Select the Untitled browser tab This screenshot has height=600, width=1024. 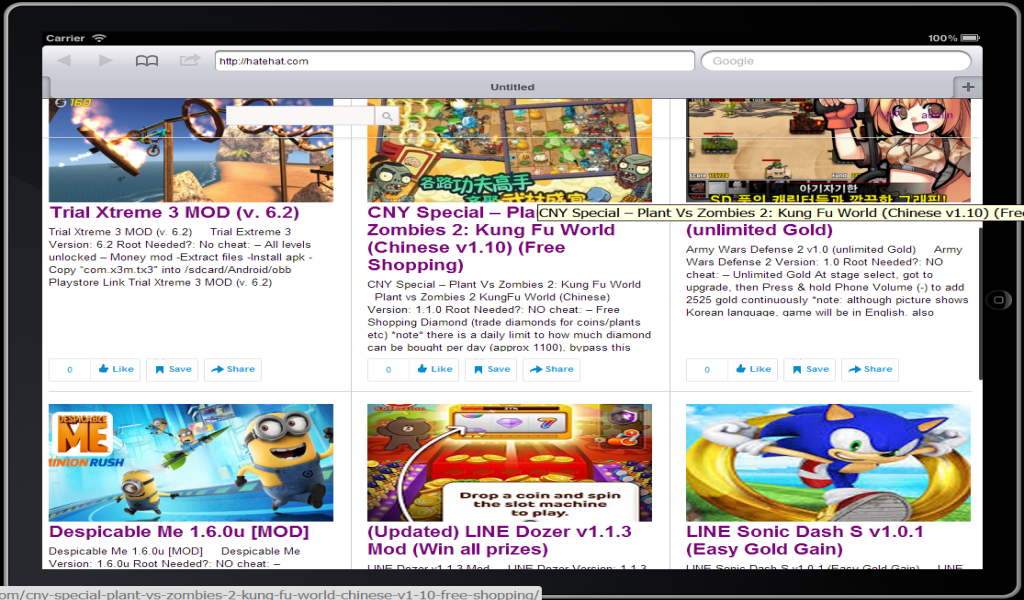[x=513, y=87]
